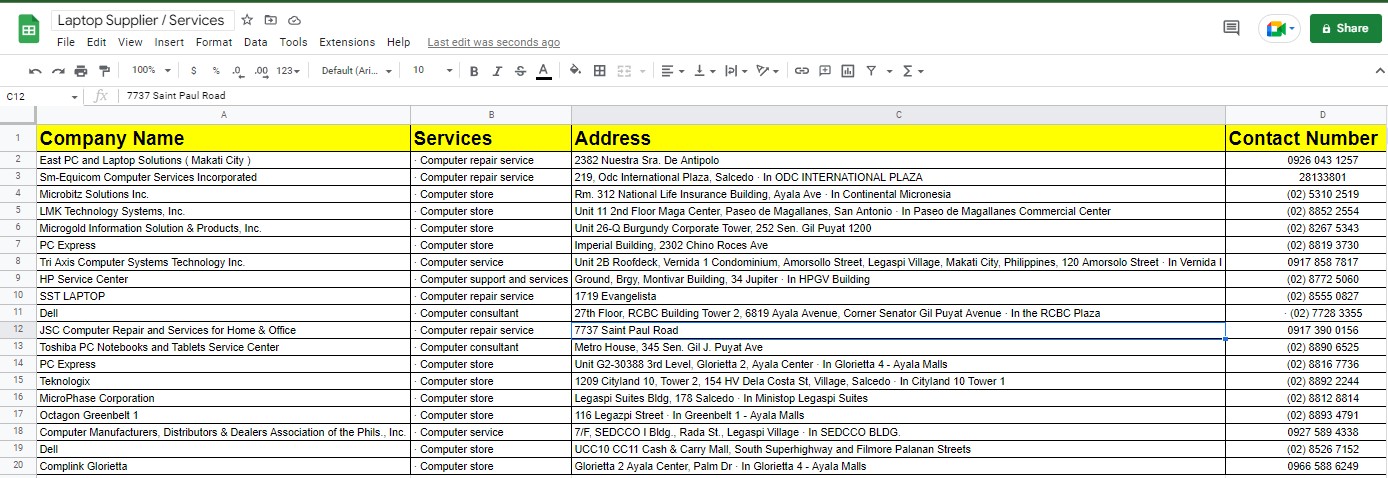
Task: Format as currency with dollar icon
Action: tap(193, 71)
